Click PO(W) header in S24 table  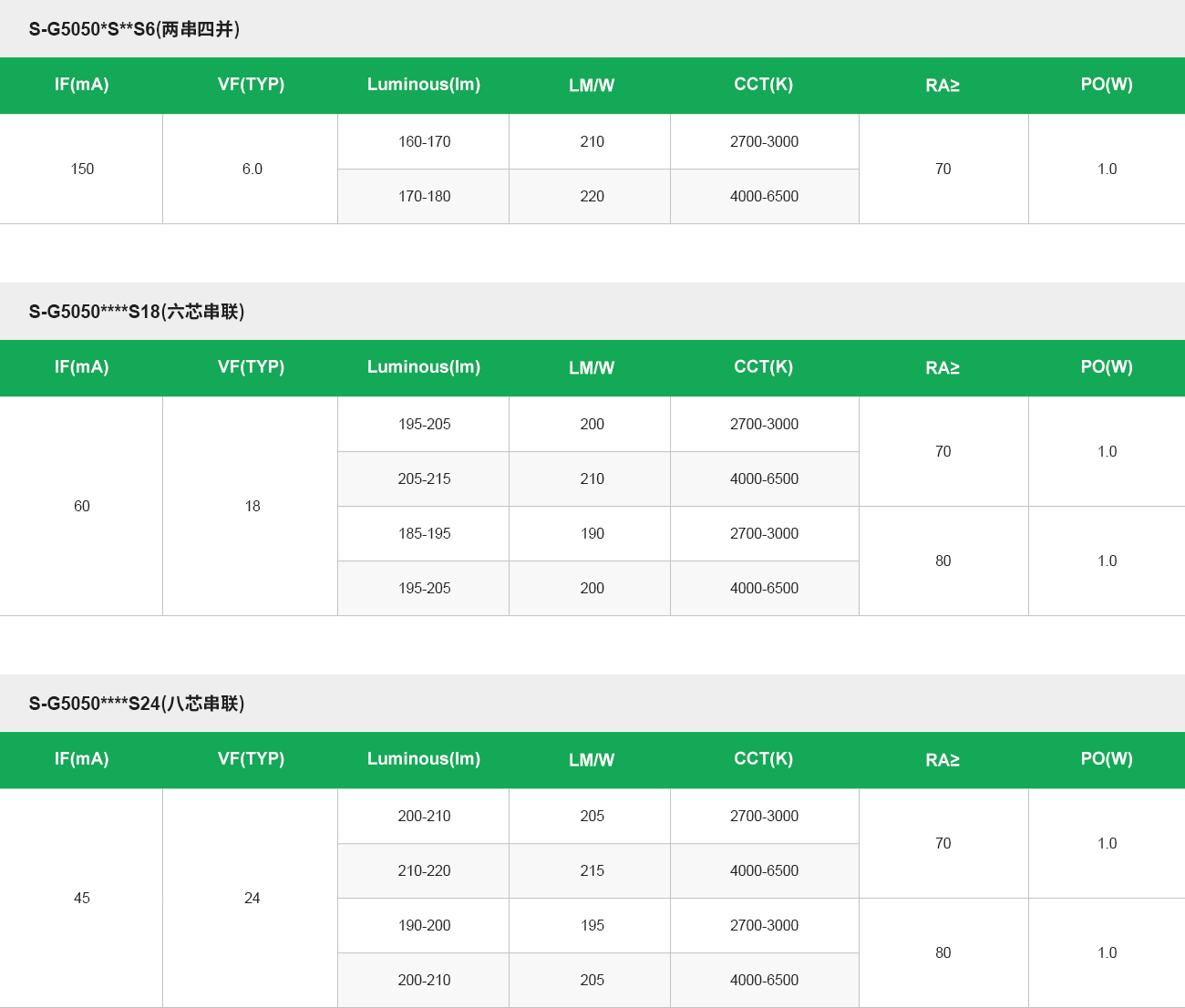[x=1107, y=759]
